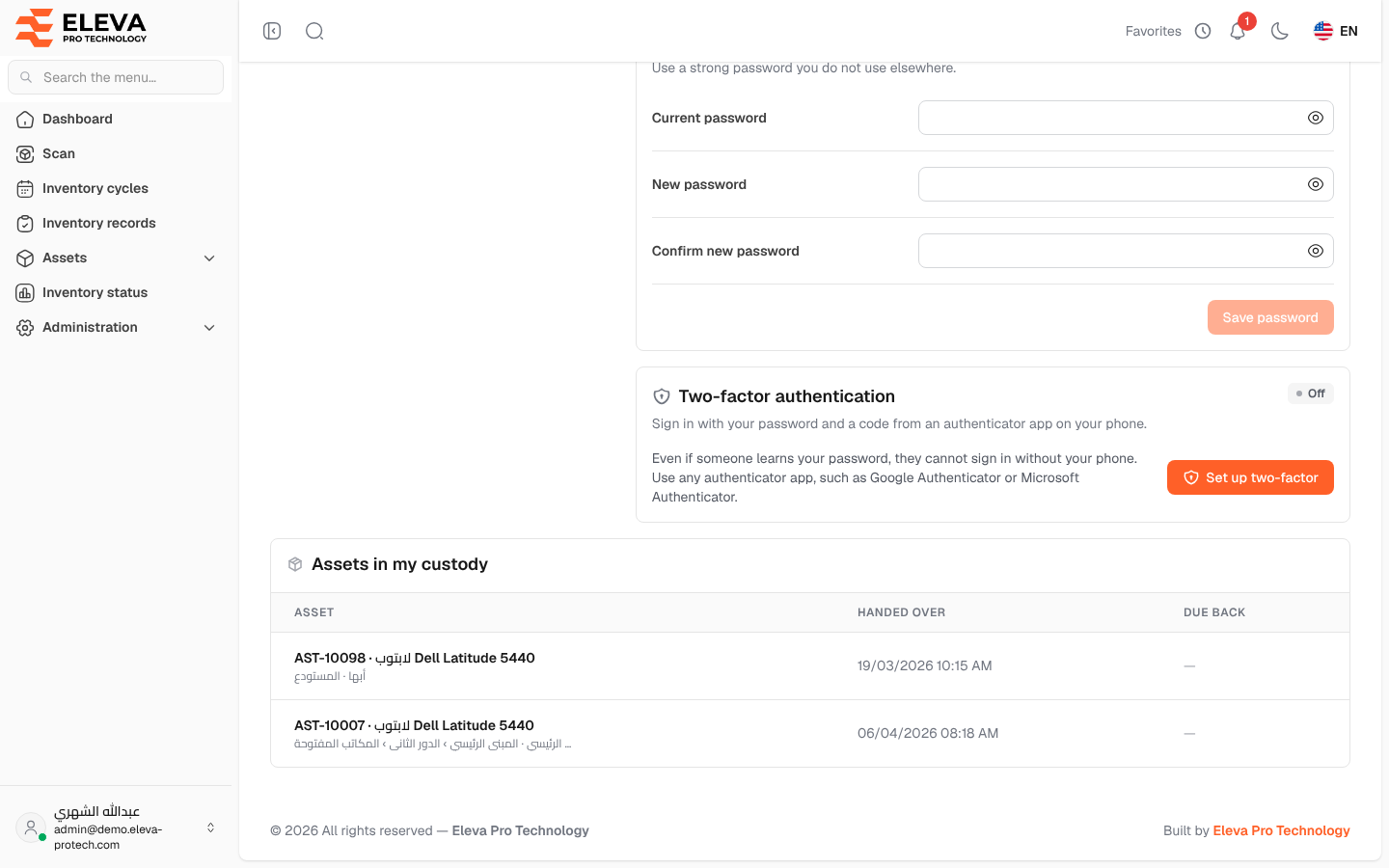Click the user avatar icon
The width and height of the screenshot is (1389, 868).
click(x=31, y=827)
